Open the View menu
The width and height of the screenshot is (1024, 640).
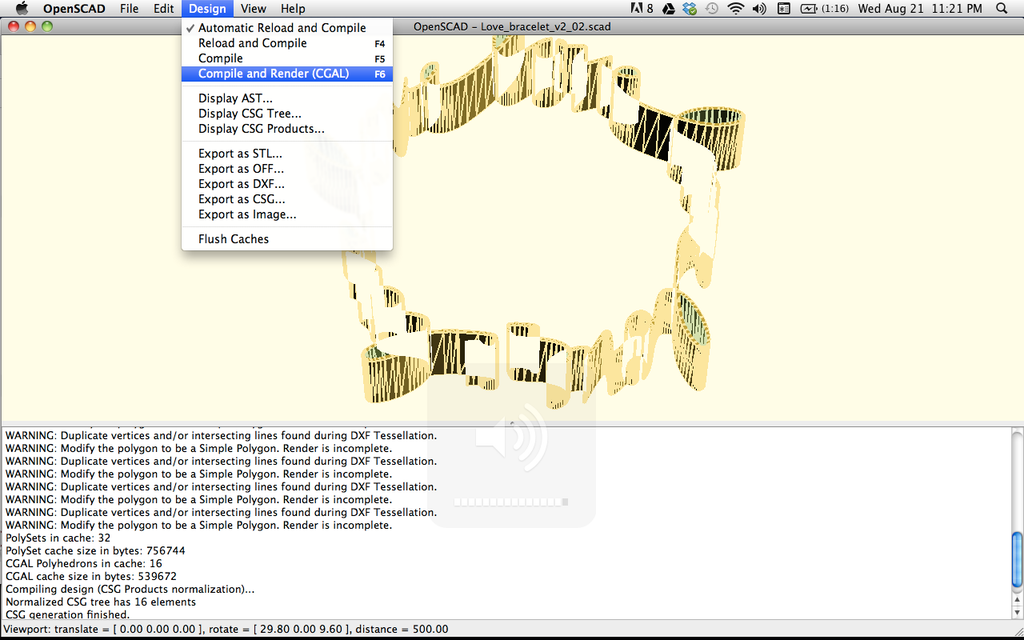point(253,8)
